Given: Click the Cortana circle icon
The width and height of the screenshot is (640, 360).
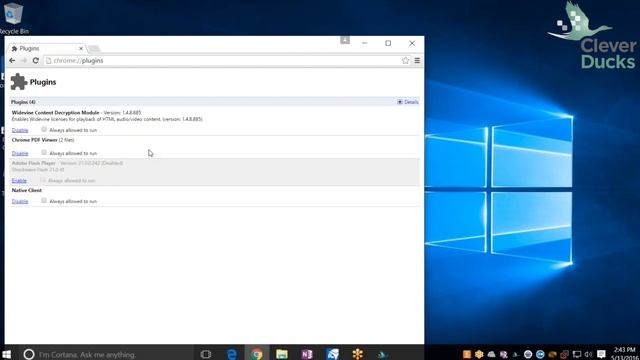Looking at the screenshot, I should coord(29,354).
